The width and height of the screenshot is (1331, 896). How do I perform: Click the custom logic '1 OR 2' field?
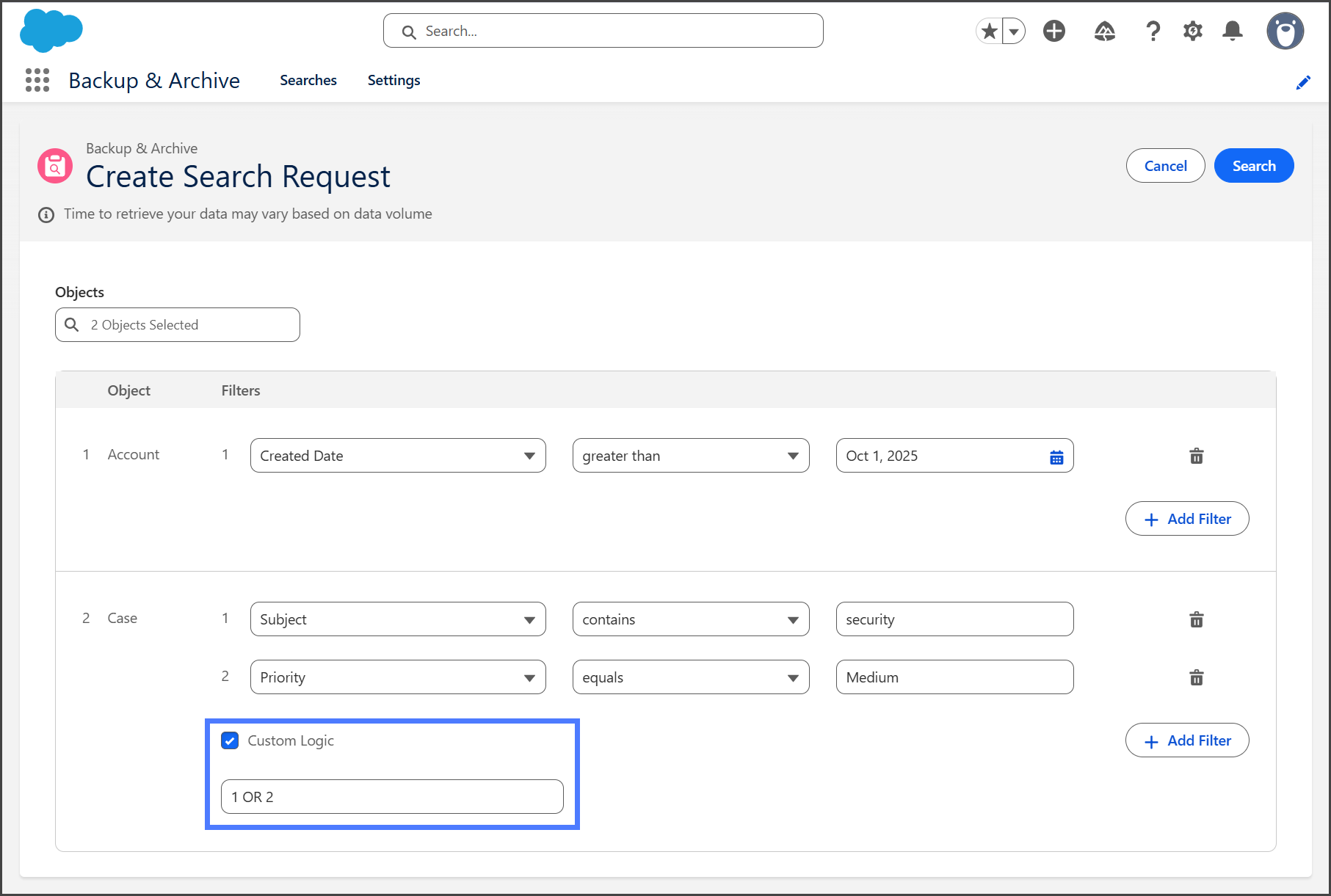tap(392, 797)
